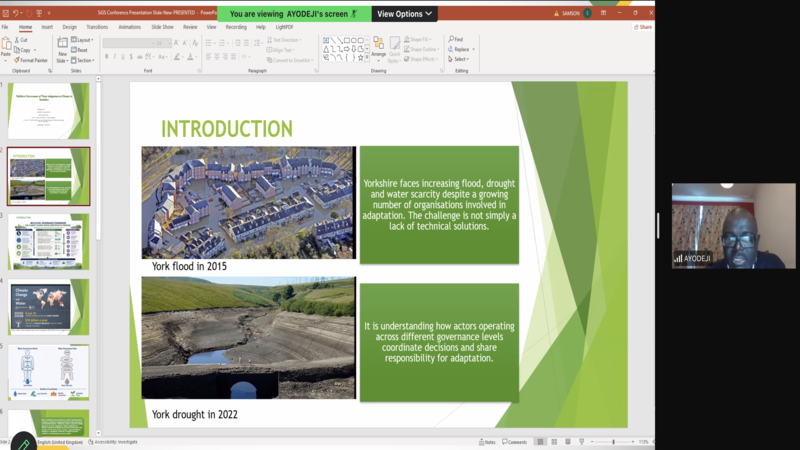The height and width of the screenshot is (450, 800).
Task: Expand the Select dropdown in Editing
Action: click(459, 59)
